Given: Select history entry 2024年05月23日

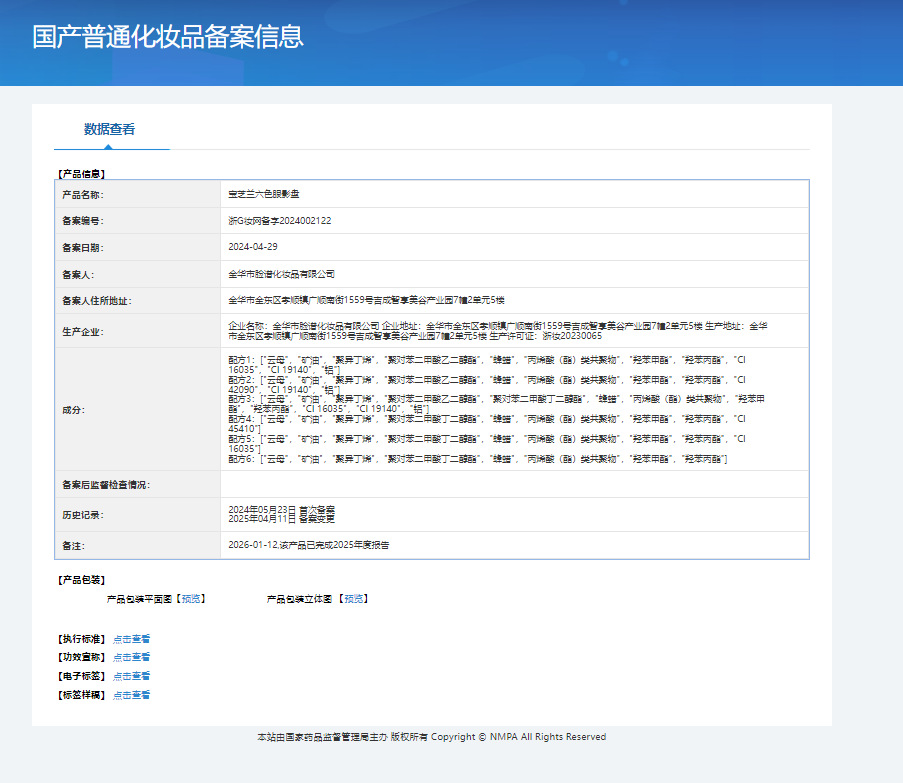Looking at the screenshot, I should tap(282, 510).
